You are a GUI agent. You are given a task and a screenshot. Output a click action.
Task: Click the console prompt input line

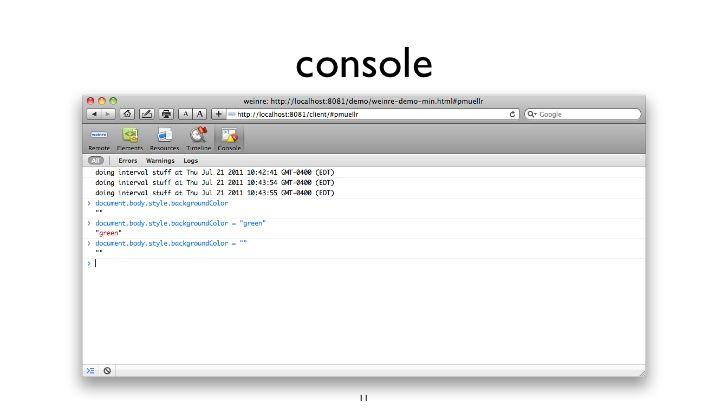(x=364, y=264)
